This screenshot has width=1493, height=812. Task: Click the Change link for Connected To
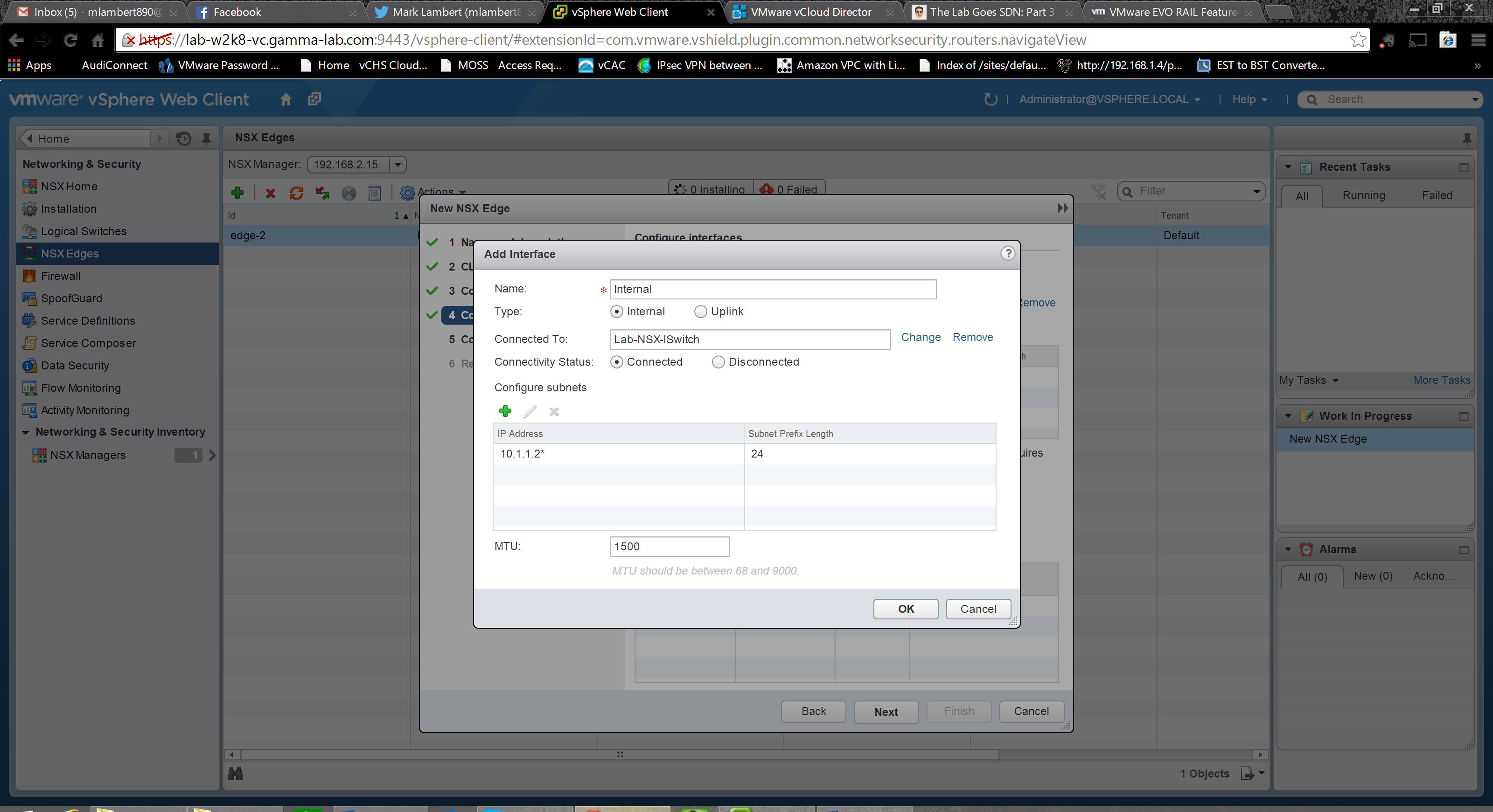(921, 337)
